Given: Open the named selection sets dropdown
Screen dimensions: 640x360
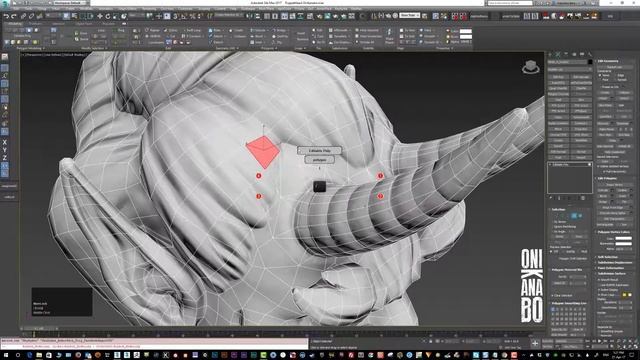Looking at the screenshot, I should pyautogui.click(x=229, y=16).
